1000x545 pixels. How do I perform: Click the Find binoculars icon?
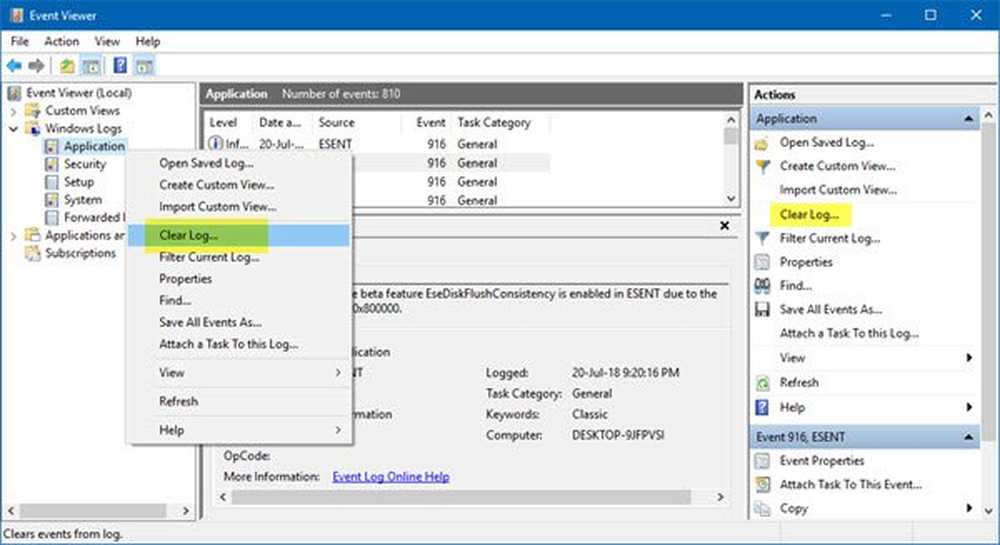tap(762, 286)
